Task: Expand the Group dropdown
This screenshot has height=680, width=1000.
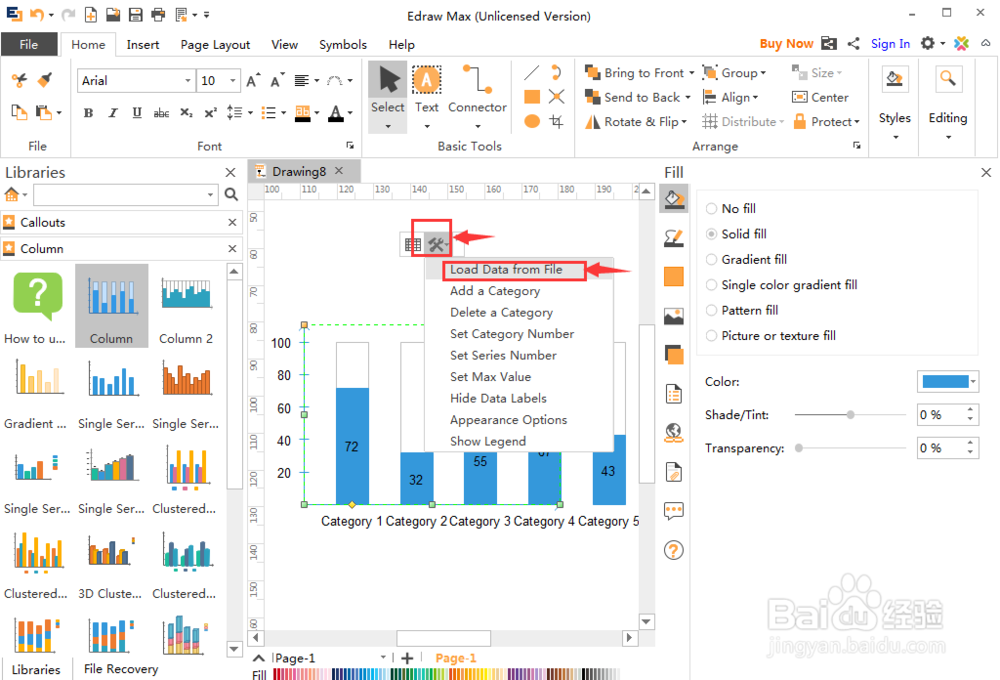Action: point(763,73)
